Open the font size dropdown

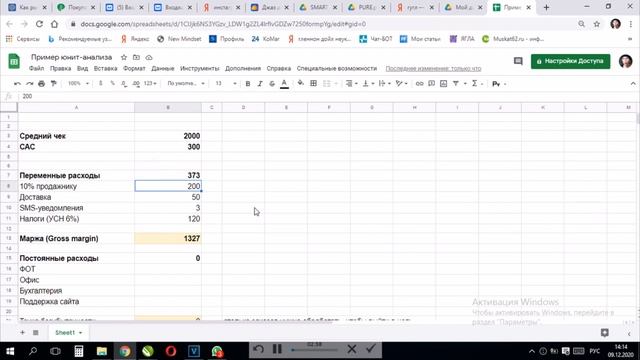[226, 83]
